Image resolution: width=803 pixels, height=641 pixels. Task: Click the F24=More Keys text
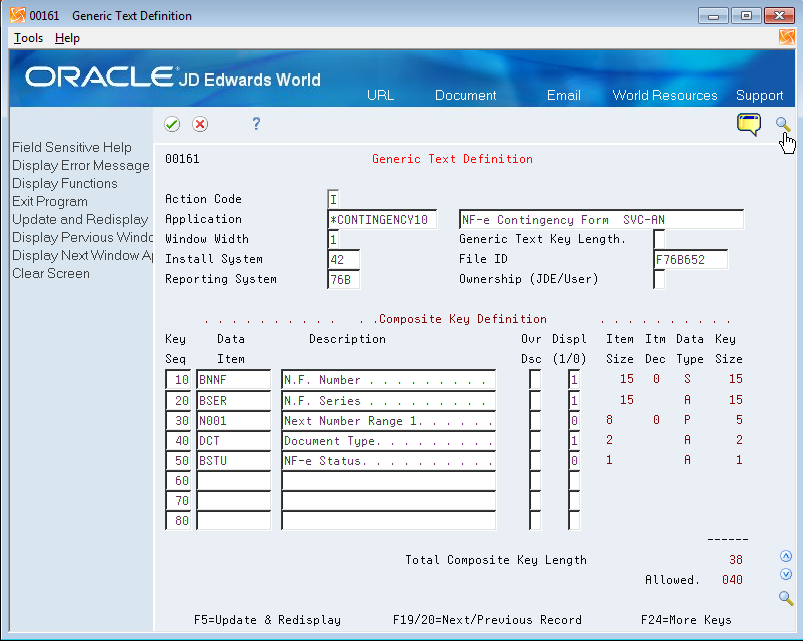pos(686,620)
